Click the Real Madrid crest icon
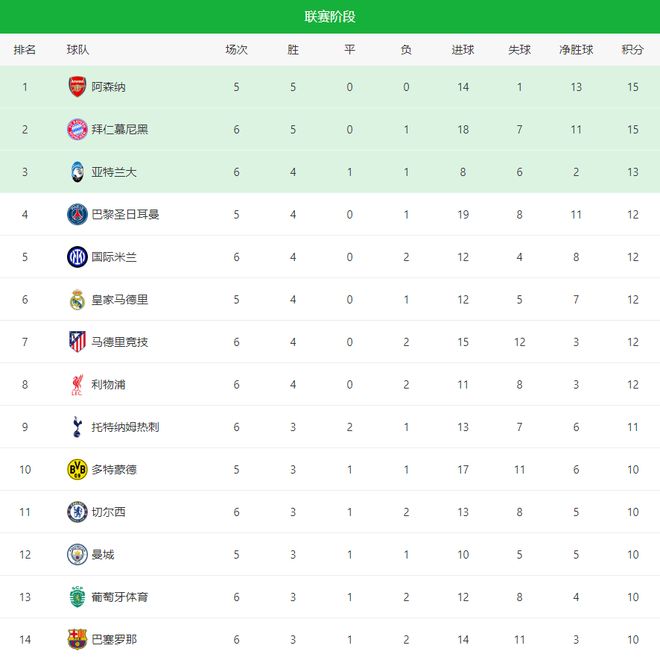660x660 pixels. pos(77,299)
